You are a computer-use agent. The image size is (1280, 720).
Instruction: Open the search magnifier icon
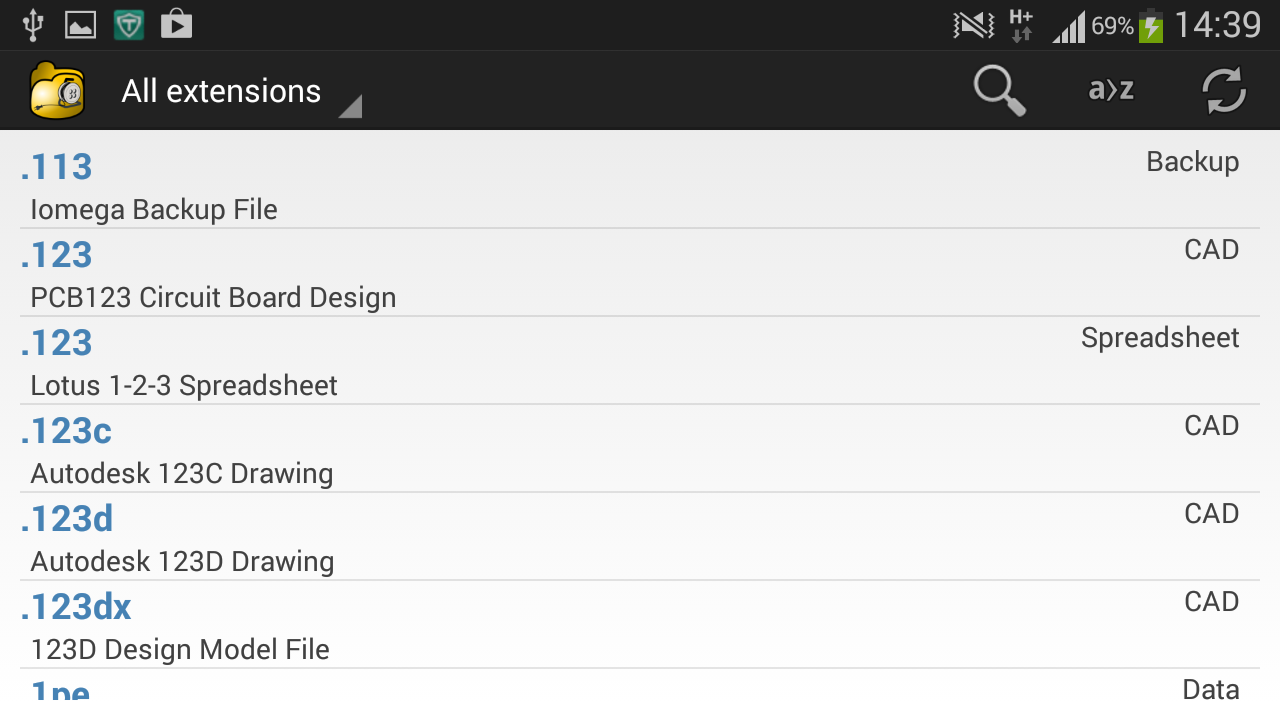pos(999,91)
